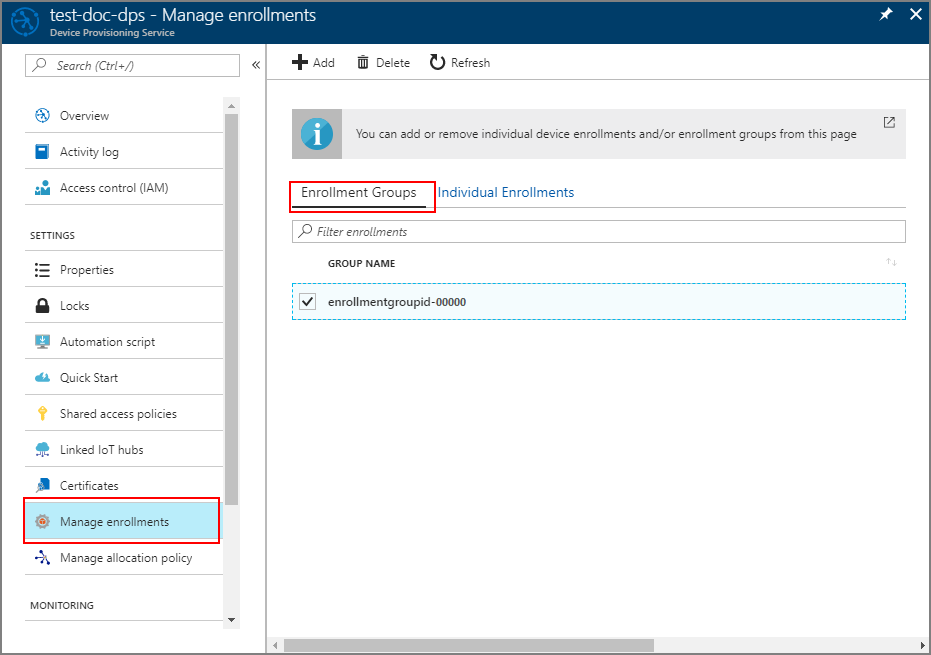Open info link in new window icon
This screenshot has width=931, height=655.
(x=889, y=123)
